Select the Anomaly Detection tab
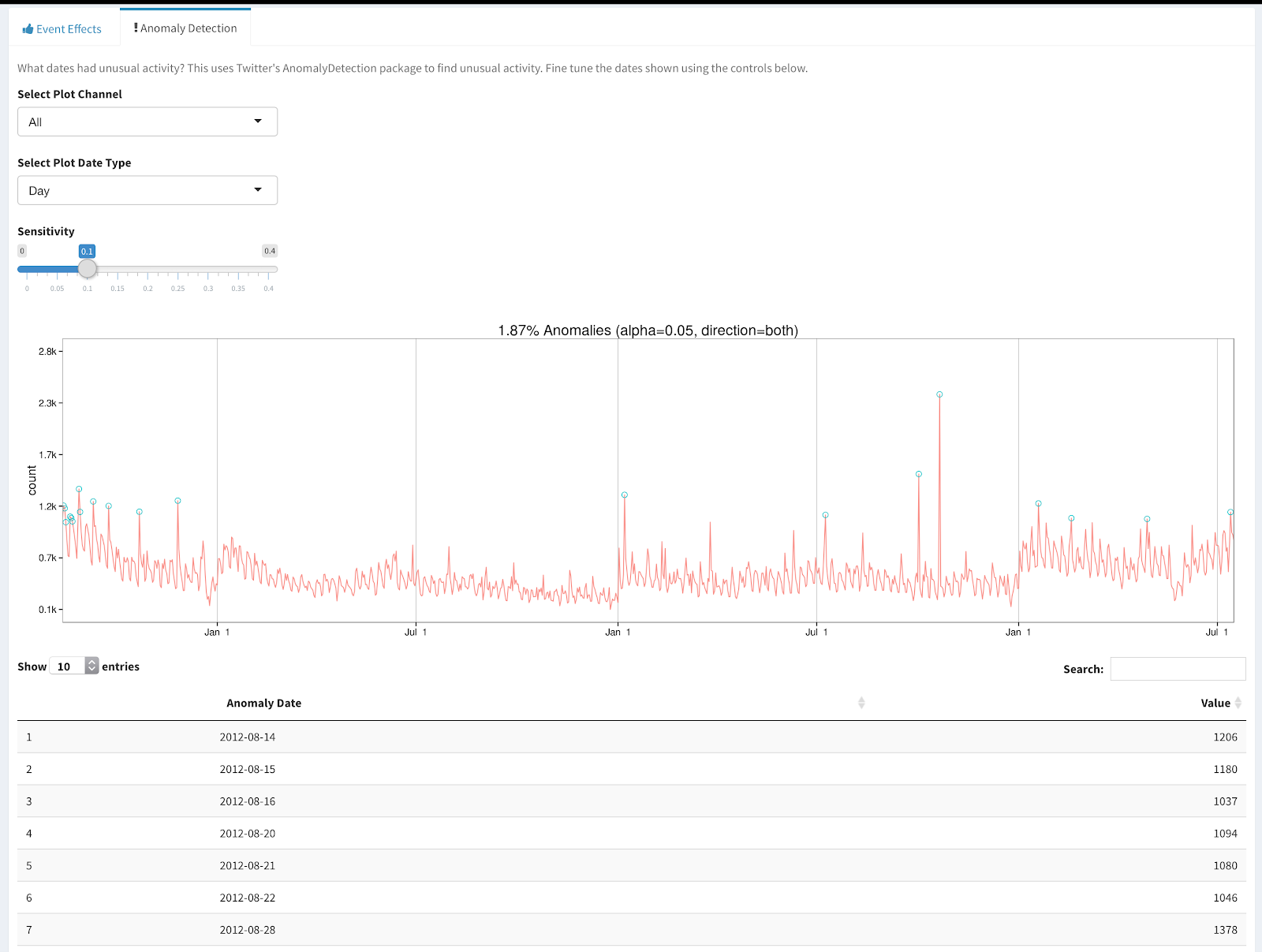Viewport: 1262px width, 952px height. [185, 28]
